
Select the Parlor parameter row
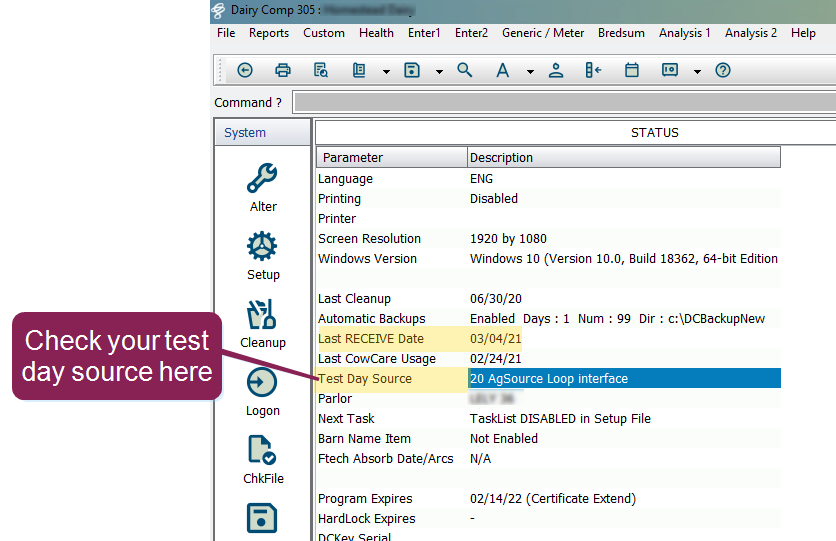(549, 399)
